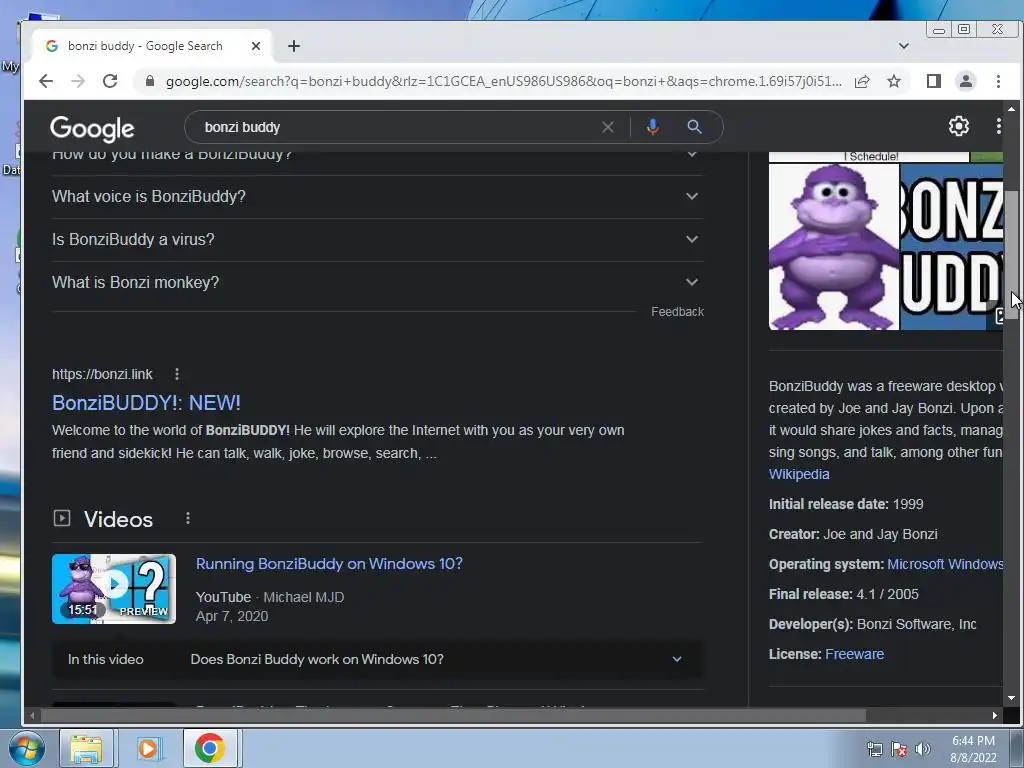Open the Microsoft Windows link
The height and width of the screenshot is (768, 1024).
(945, 564)
